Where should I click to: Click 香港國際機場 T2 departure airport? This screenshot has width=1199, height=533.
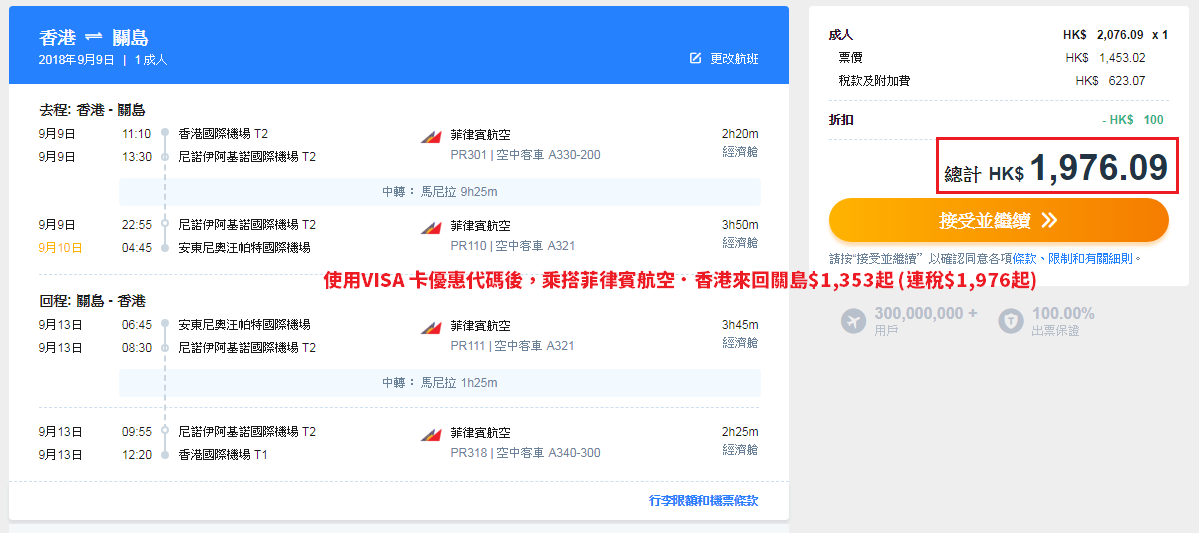(x=223, y=134)
